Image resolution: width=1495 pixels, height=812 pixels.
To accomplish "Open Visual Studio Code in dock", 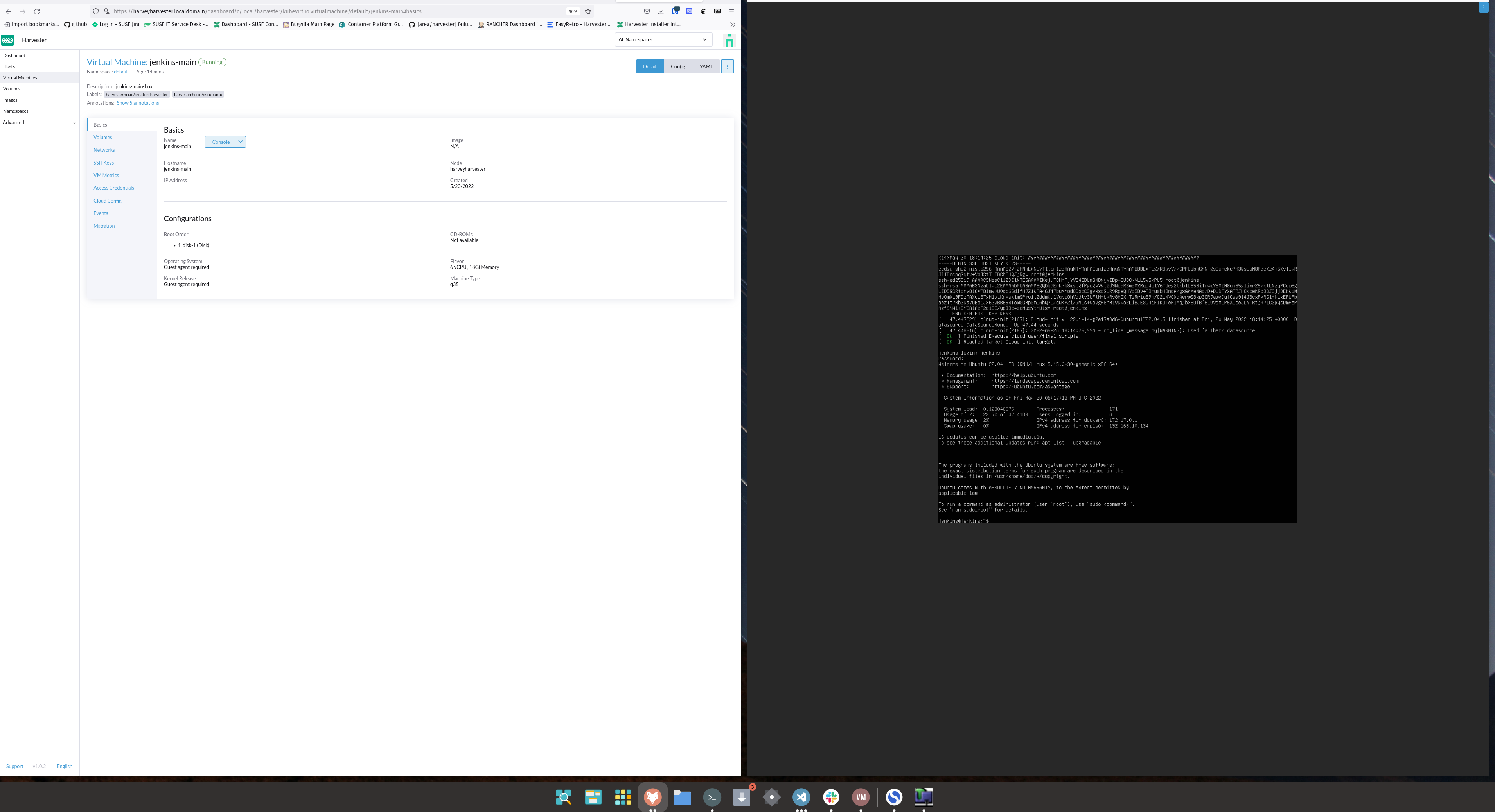I will [x=801, y=798].
